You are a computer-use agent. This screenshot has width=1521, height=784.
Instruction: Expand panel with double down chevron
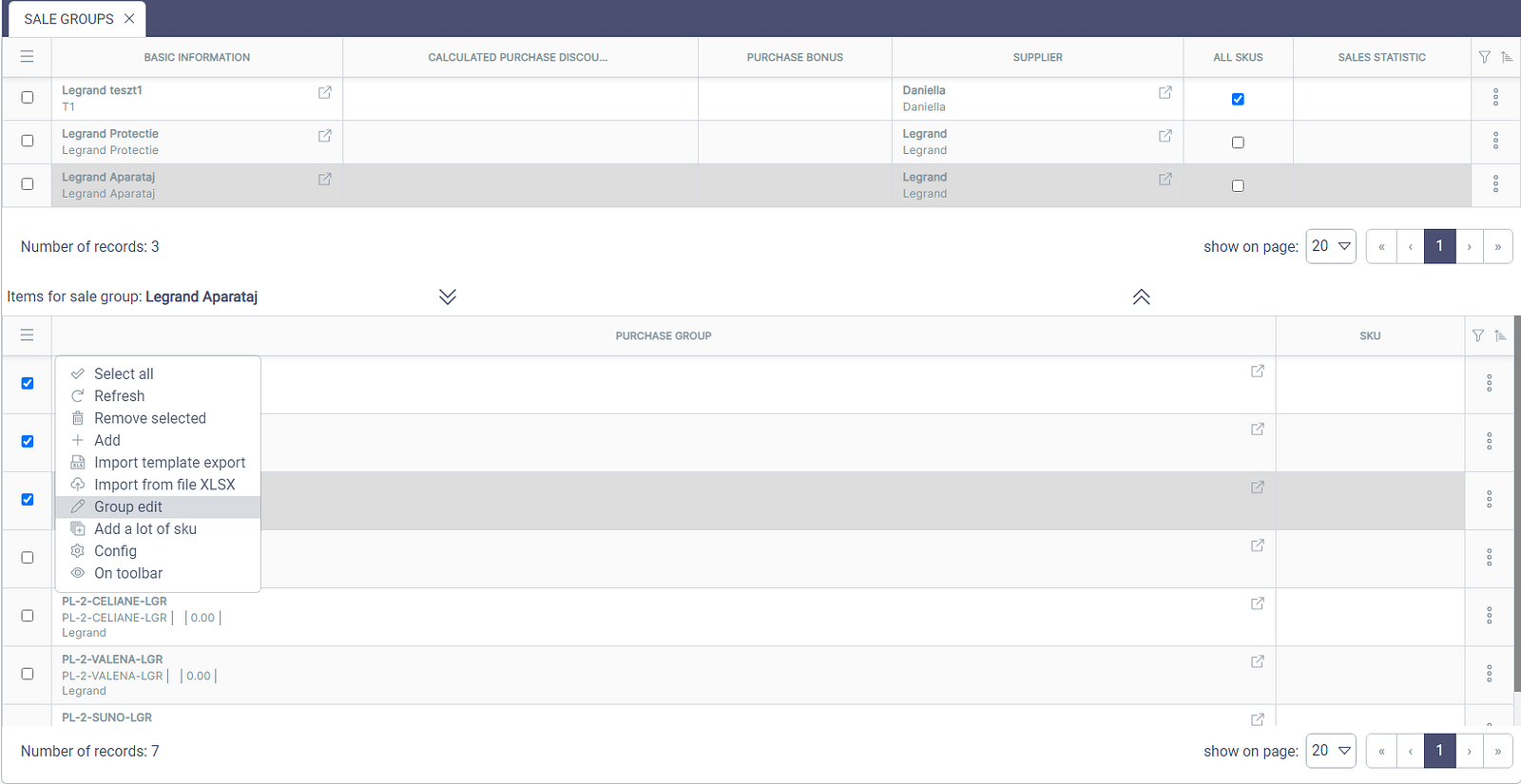pyautogui.click(x=448, y=296)
